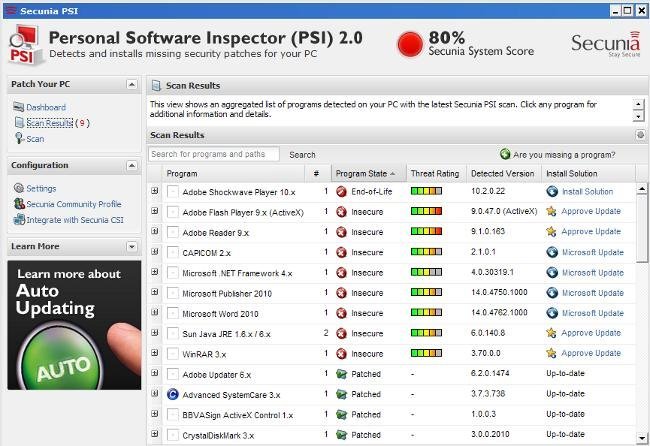This screenshot has height=446, width=650.
Task: Click the red Secunia System Score indicator
Action: pos(410,44)
